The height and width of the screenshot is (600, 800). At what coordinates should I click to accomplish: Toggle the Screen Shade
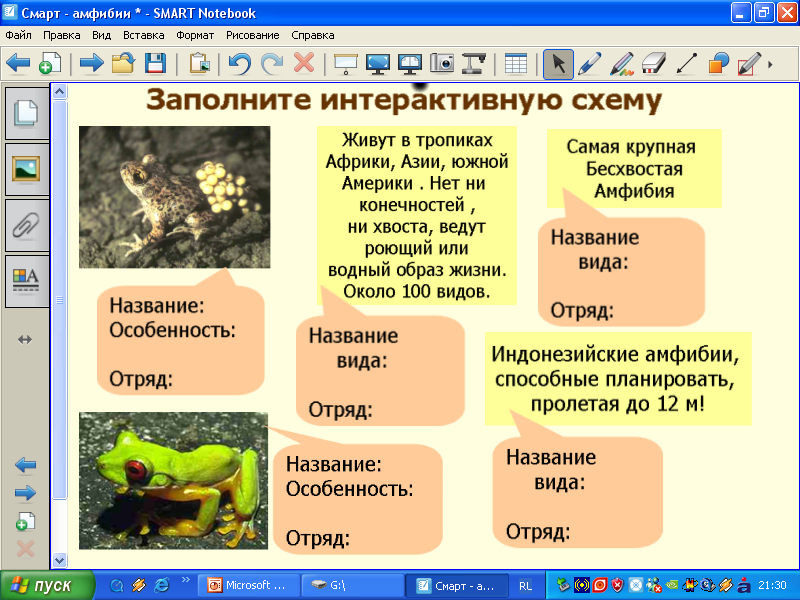tap(346, 64)
